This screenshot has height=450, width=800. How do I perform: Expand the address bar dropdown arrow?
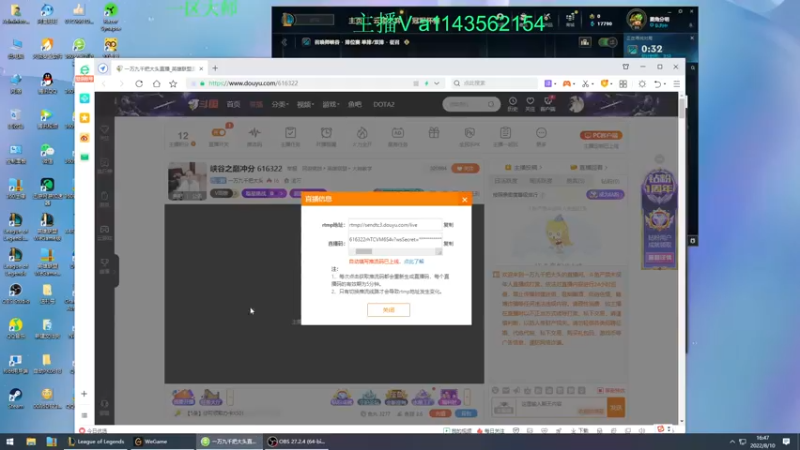[437, 83]
